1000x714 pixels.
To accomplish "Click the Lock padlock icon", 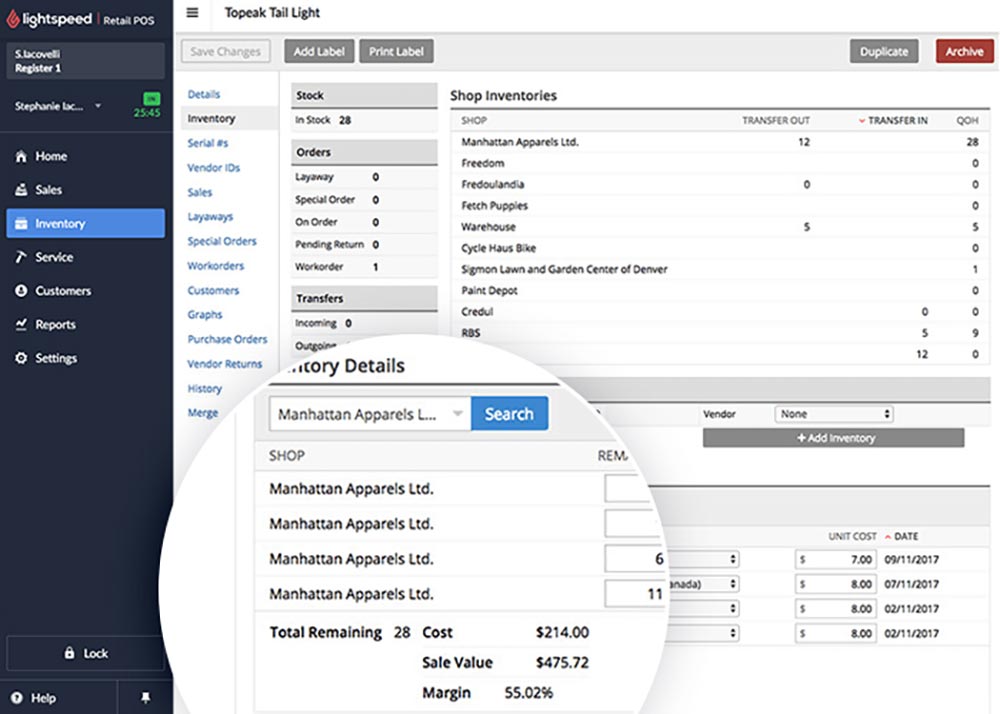I will click(x=70, y=653).
